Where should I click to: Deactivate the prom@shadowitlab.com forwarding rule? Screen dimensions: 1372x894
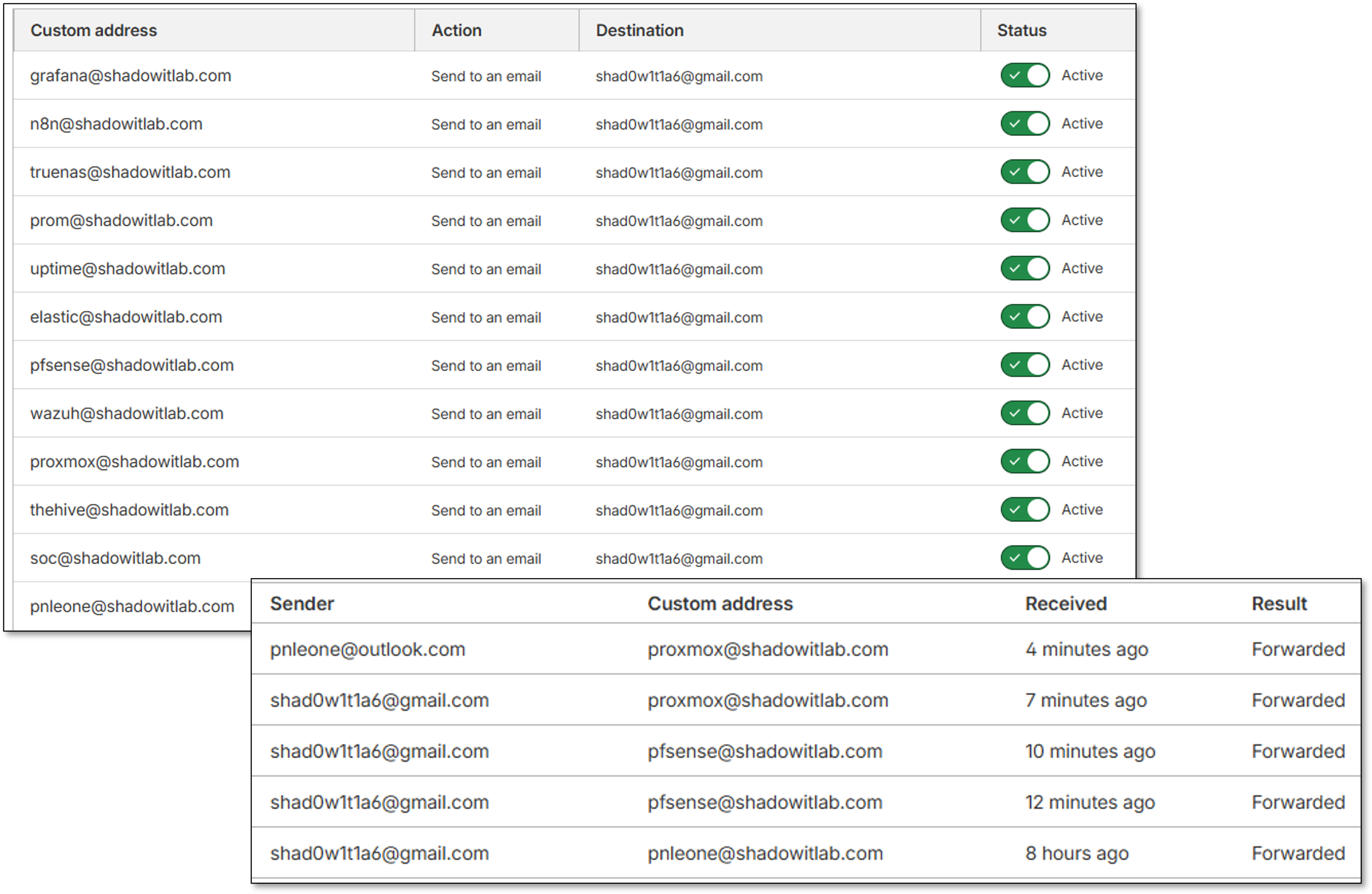point(1024,220)
